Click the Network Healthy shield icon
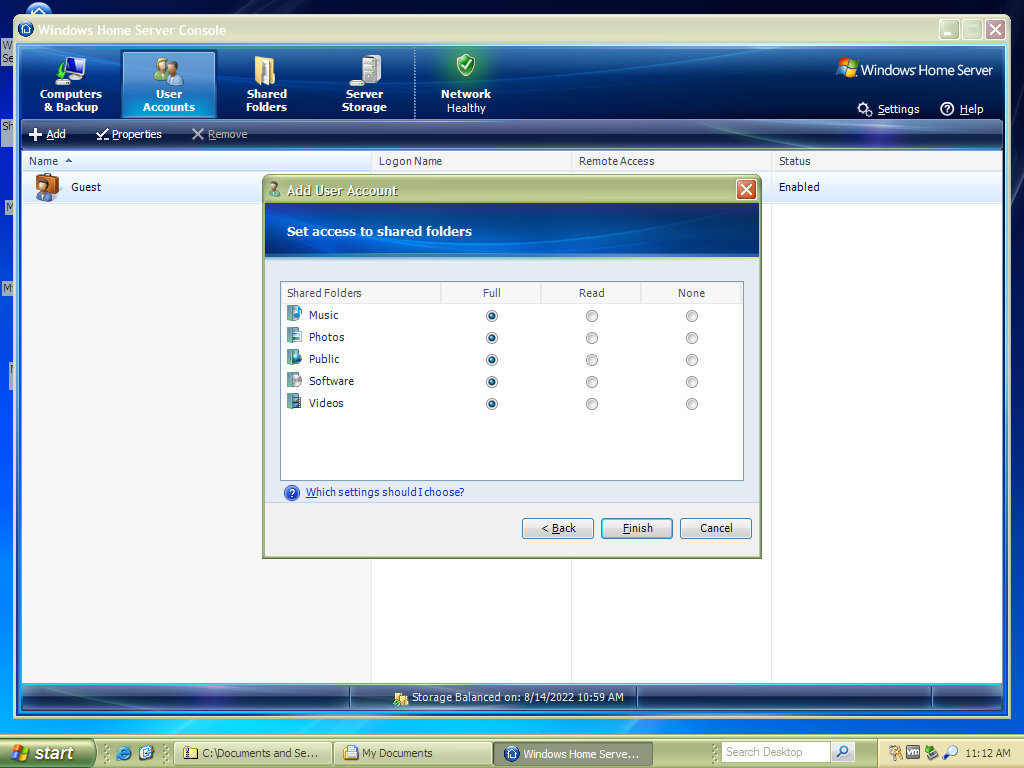 point(466,66)
